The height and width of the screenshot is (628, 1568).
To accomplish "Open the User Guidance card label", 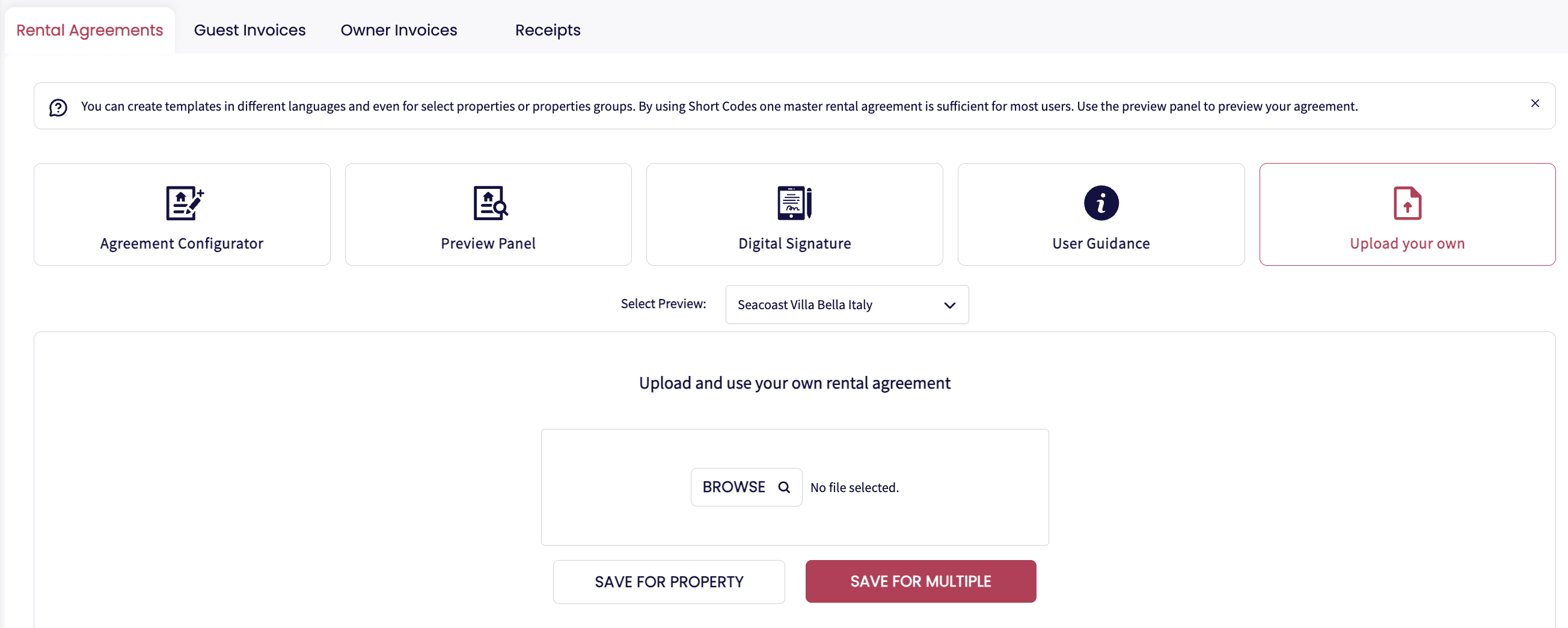I will 1100,244.
